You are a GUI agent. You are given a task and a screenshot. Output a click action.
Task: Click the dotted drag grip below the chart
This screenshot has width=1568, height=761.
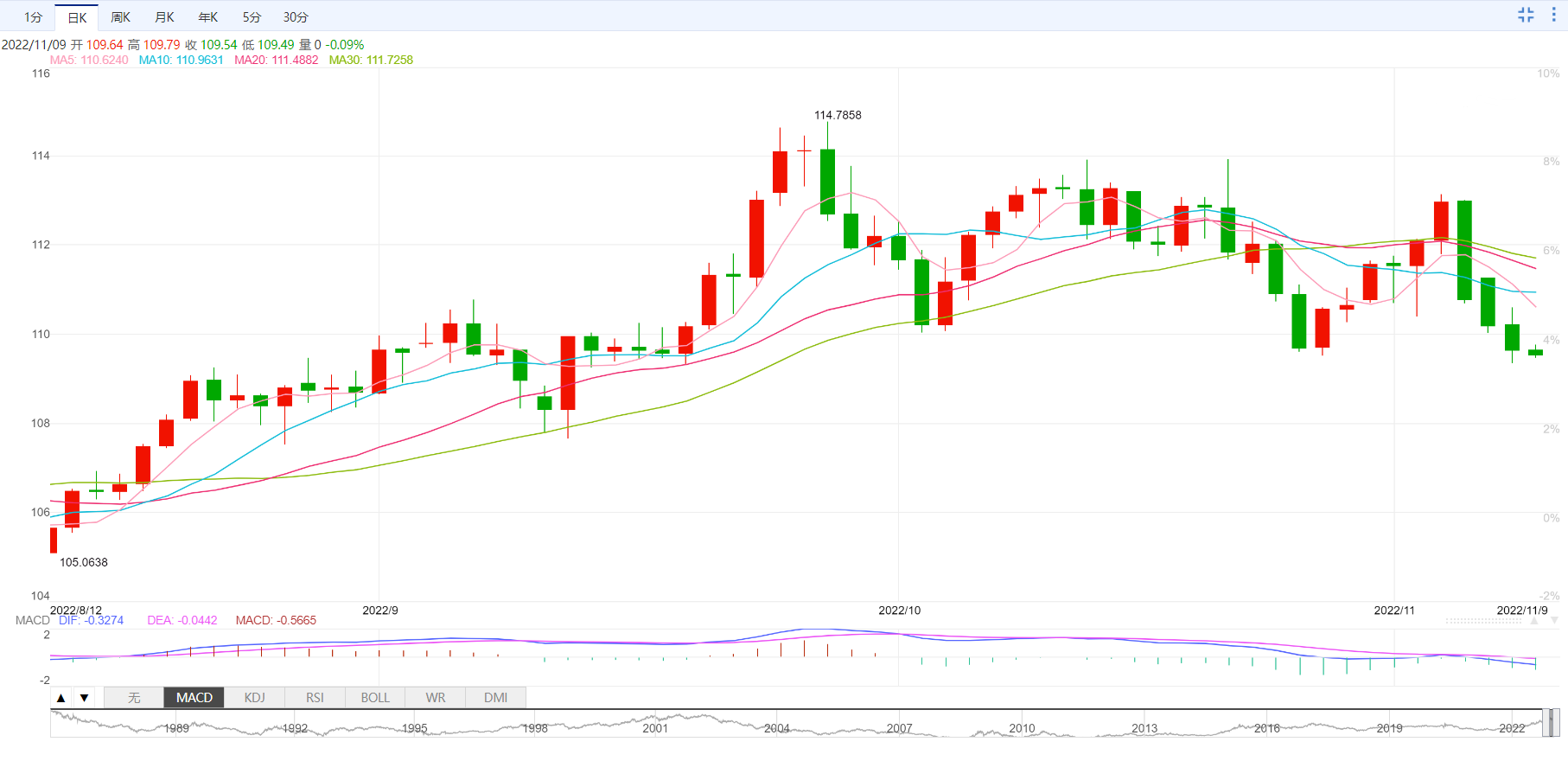[1485, 621]
